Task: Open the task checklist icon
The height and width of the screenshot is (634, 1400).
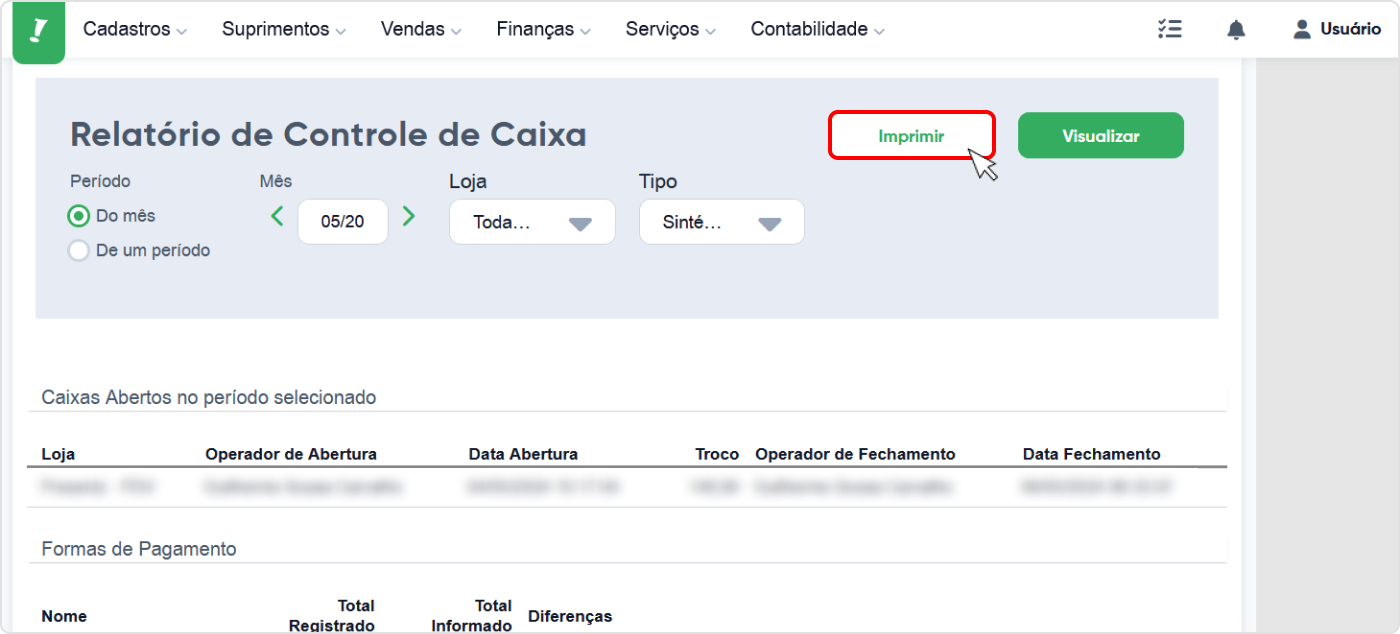Action: pyautogui.click(x=1170, y=29)
